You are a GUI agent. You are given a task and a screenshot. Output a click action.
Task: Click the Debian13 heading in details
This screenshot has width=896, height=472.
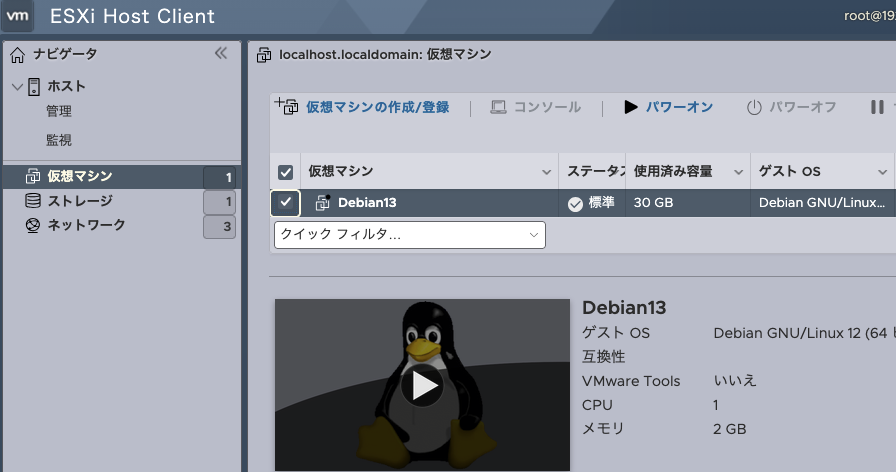pyautogui.click(x=624, y=308)
